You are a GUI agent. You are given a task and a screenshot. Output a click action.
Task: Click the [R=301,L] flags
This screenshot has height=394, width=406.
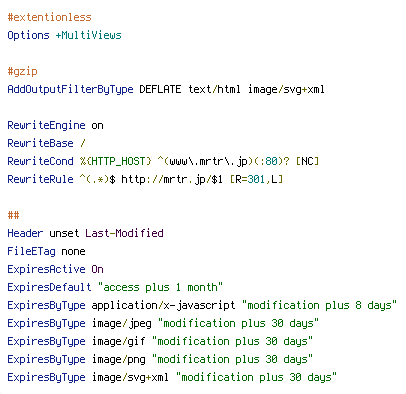pos(256,179)
